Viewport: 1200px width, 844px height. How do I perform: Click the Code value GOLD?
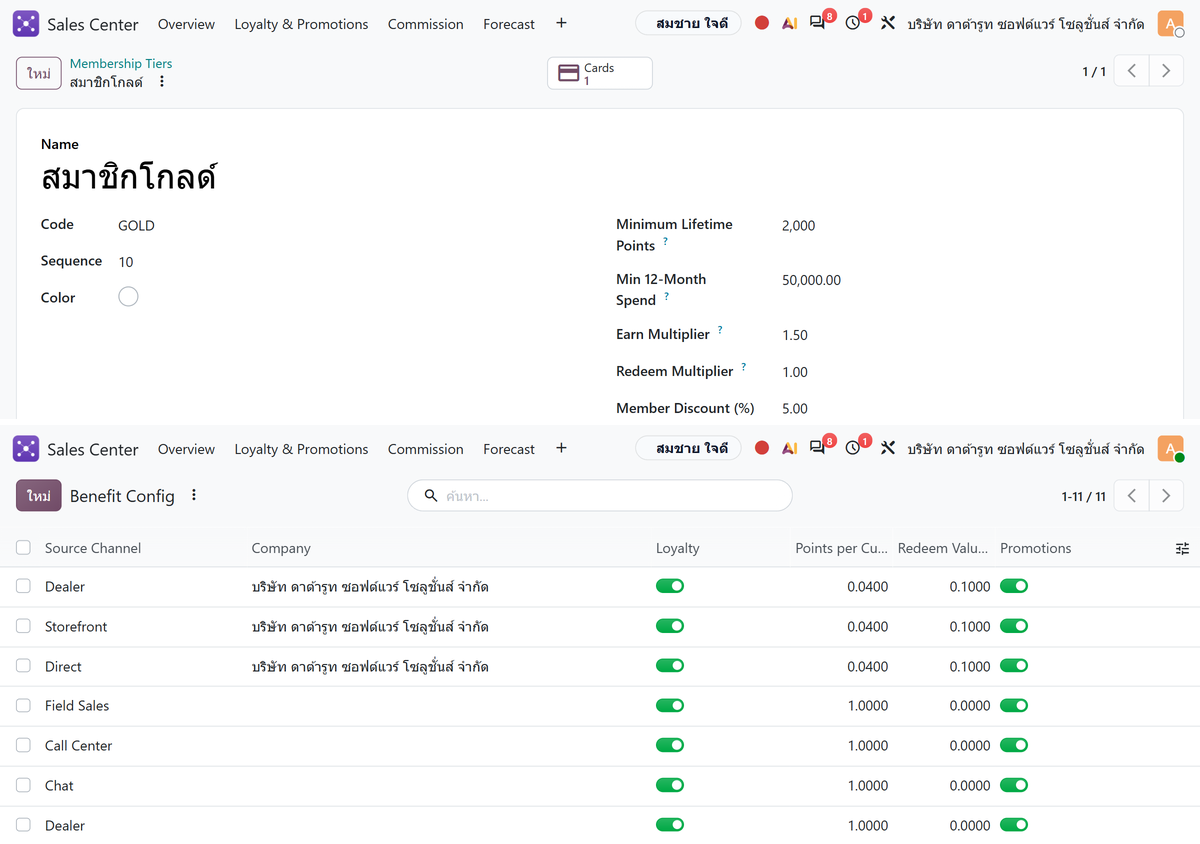point(136,225)
